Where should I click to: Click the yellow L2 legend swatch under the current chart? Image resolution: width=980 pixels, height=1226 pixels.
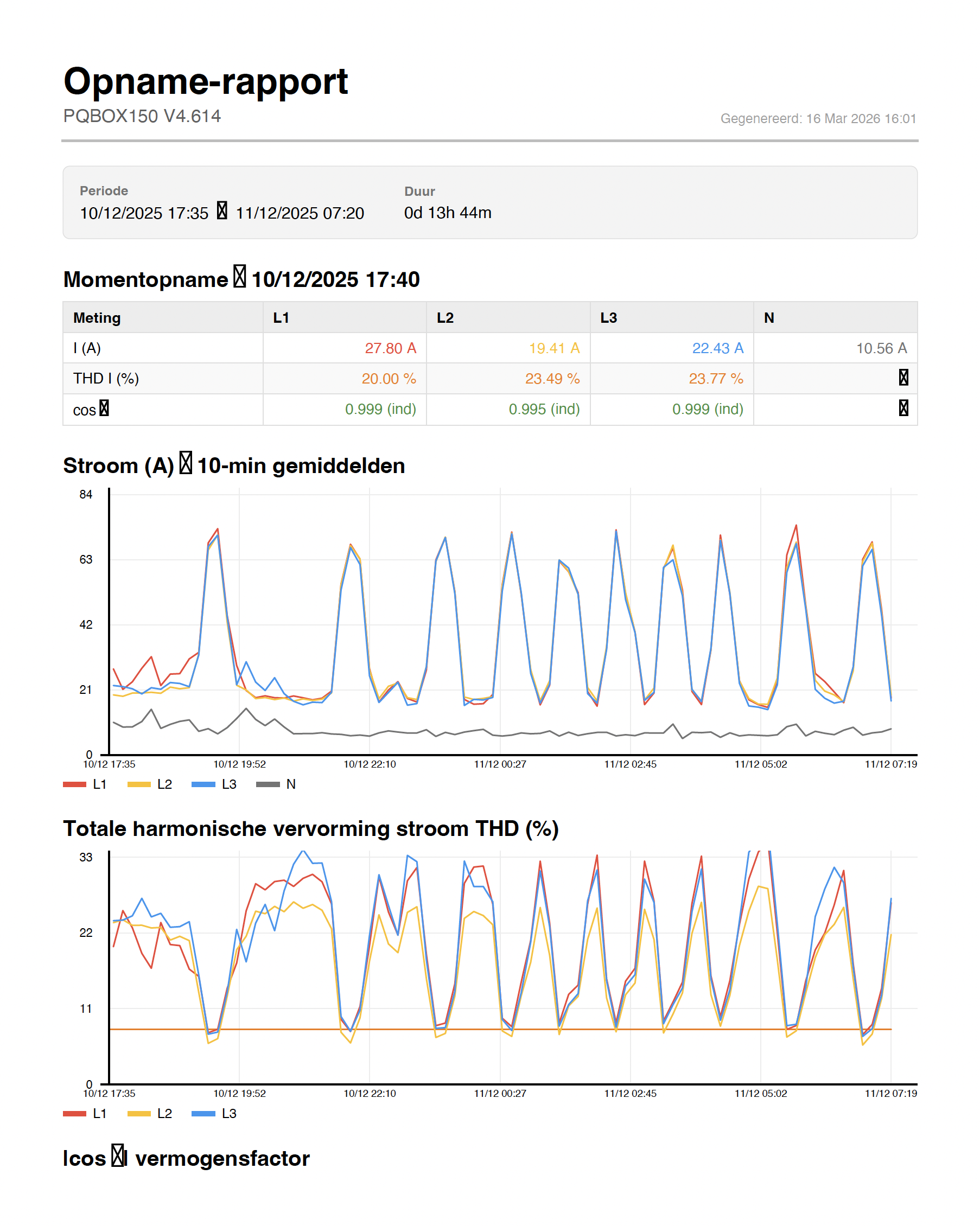click(139, 784)
